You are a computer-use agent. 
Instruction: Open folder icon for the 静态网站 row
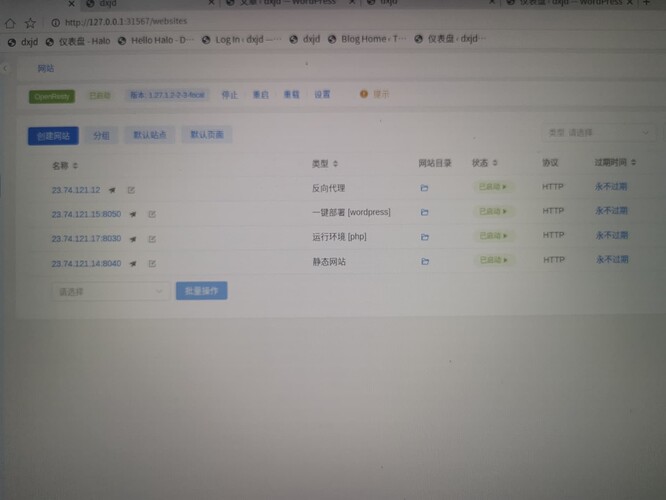point(425,262)
